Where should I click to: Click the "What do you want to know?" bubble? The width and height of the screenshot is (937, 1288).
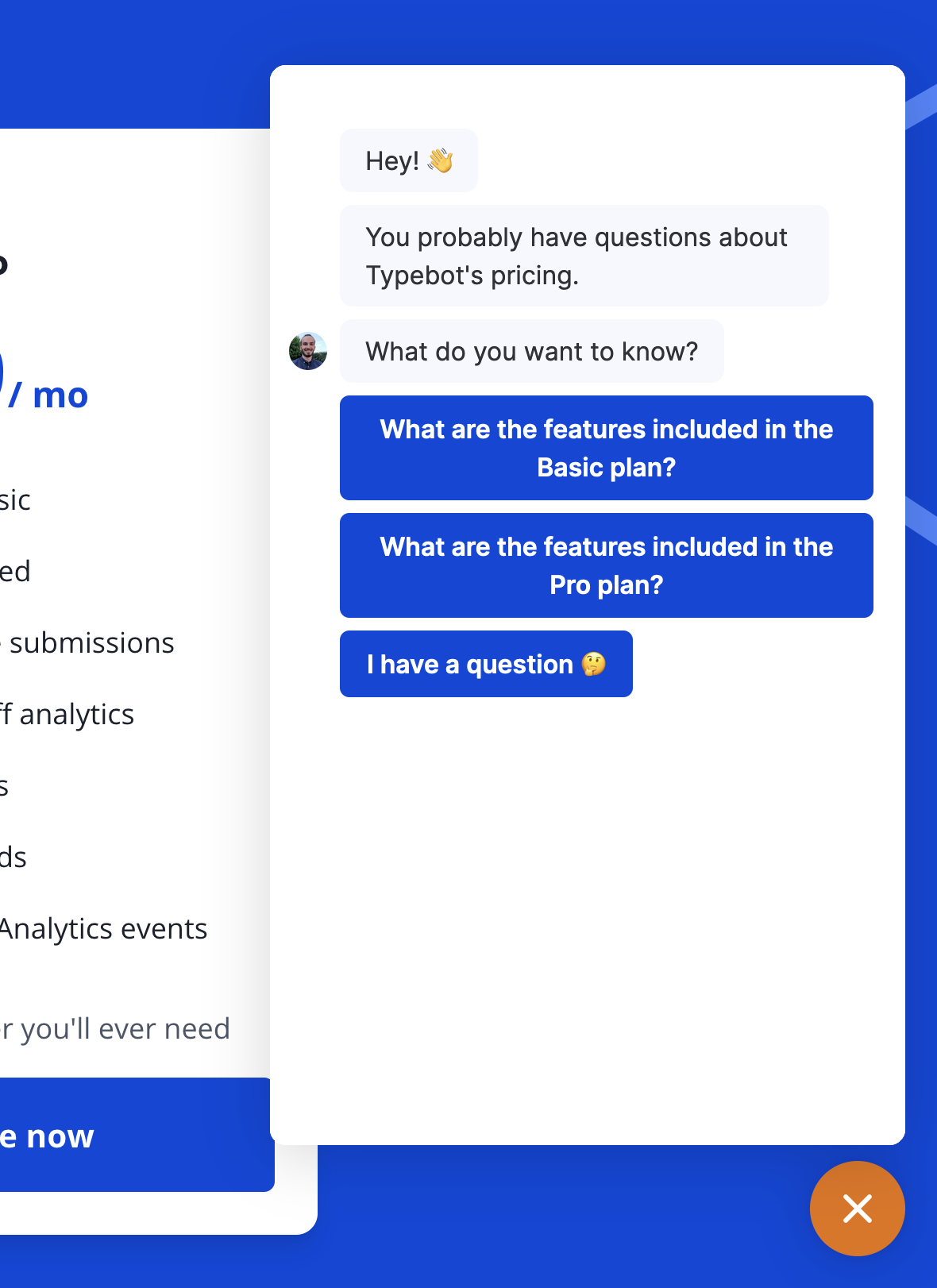pyautogui.click(x=531, y=351)
